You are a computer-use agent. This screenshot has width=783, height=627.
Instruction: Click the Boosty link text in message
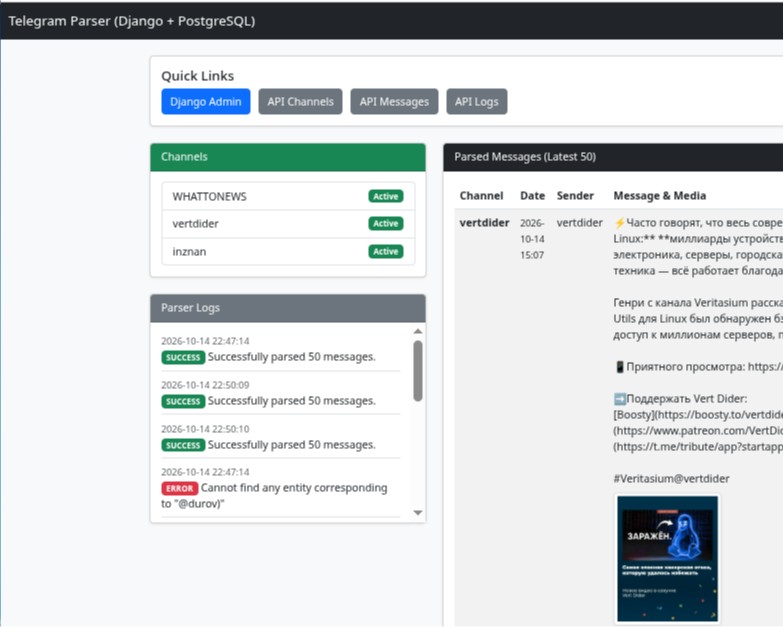pos(635,415)
